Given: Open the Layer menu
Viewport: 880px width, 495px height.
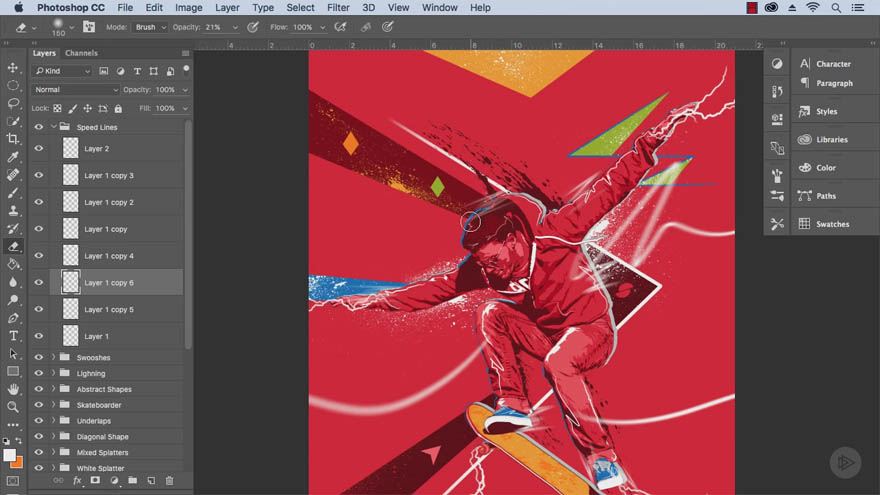Looking at the screenshot, I should (x=227, y=8).
